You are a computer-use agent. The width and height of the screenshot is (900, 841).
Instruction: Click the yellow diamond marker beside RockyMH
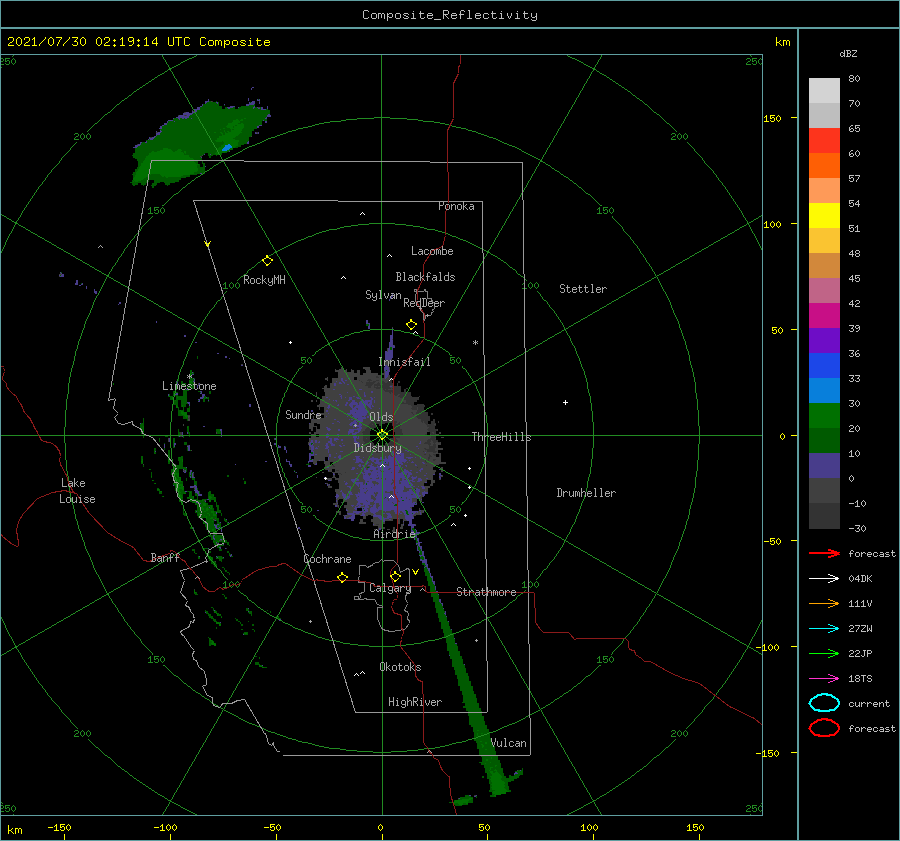(267, 261)
